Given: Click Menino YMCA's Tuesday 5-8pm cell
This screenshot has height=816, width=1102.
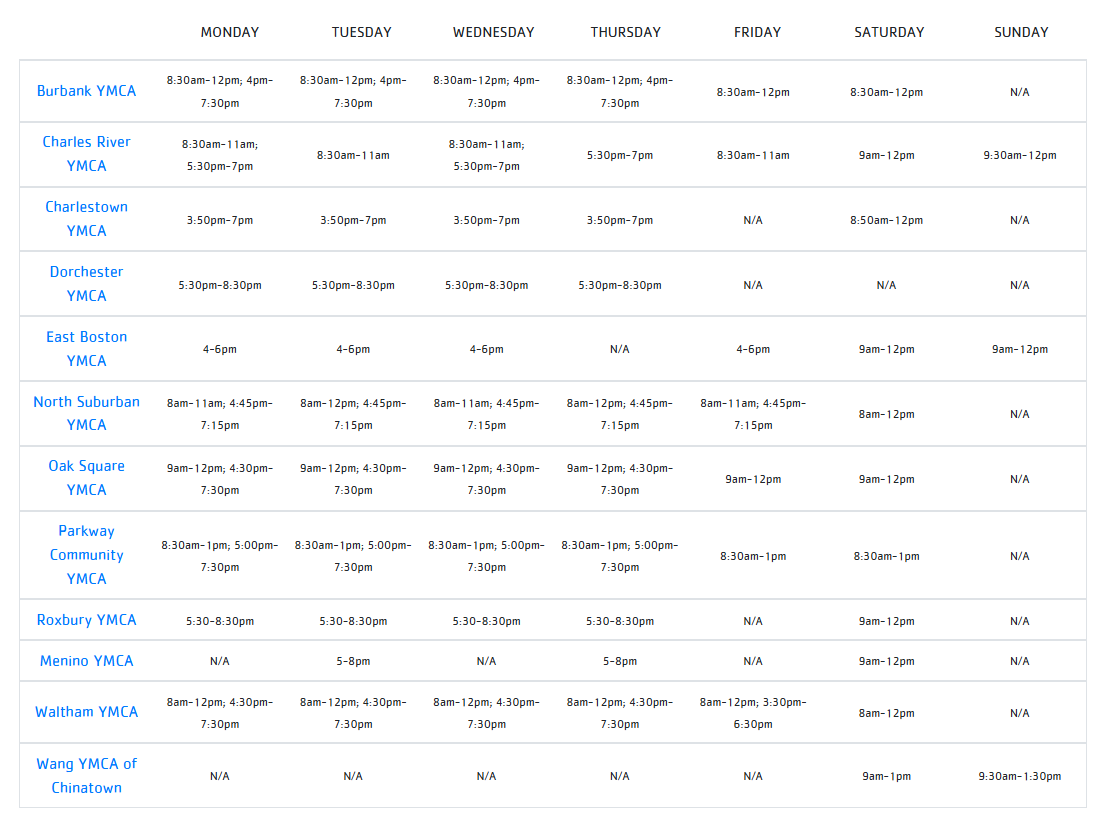Looking at the screenshot, I should coord(353,661).
